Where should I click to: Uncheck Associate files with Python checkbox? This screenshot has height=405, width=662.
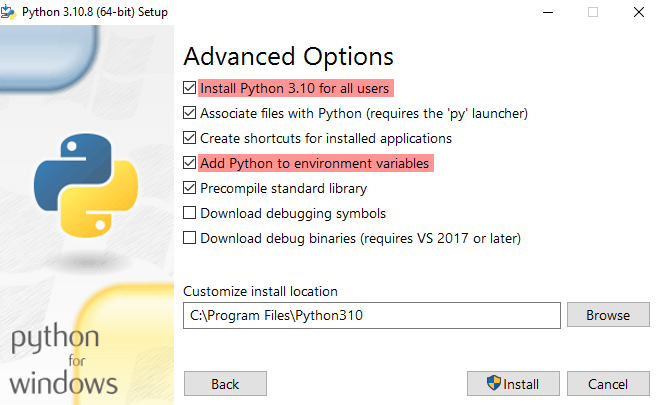click(x=190, y=113)
